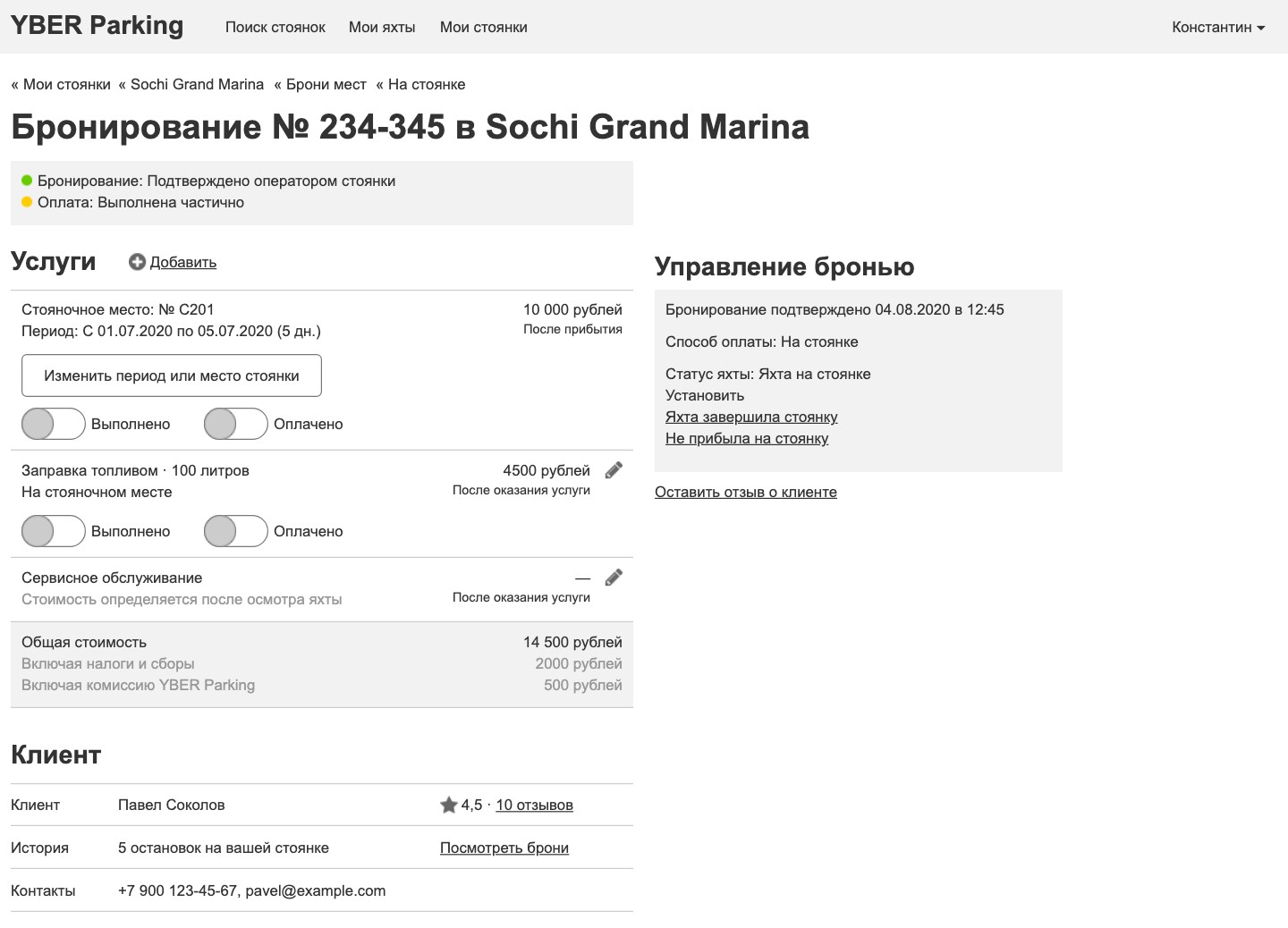Click the client name Павел Соколов
Screen dimensions: 1288x928
point(172,805)
